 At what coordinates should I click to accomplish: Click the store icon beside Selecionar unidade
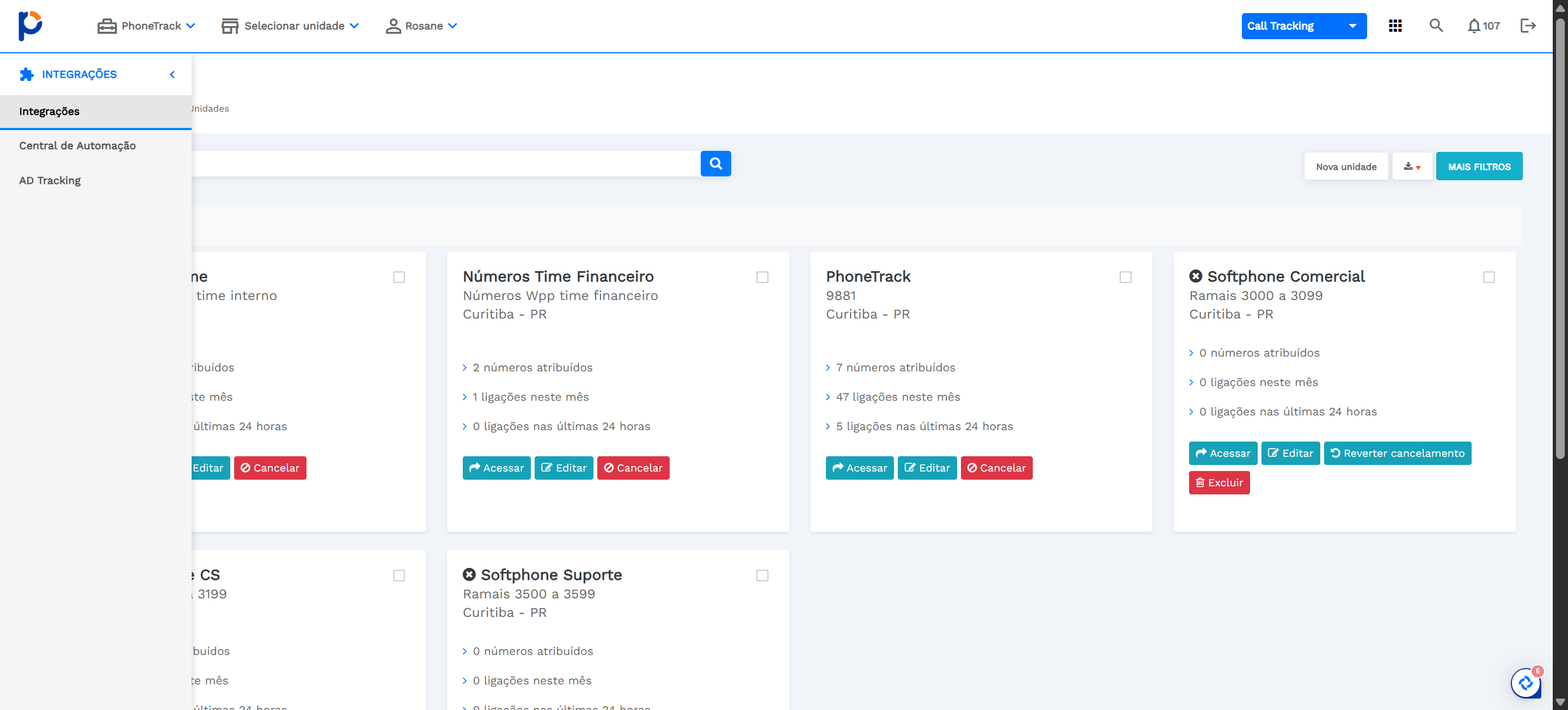click(x=229, y=26)
